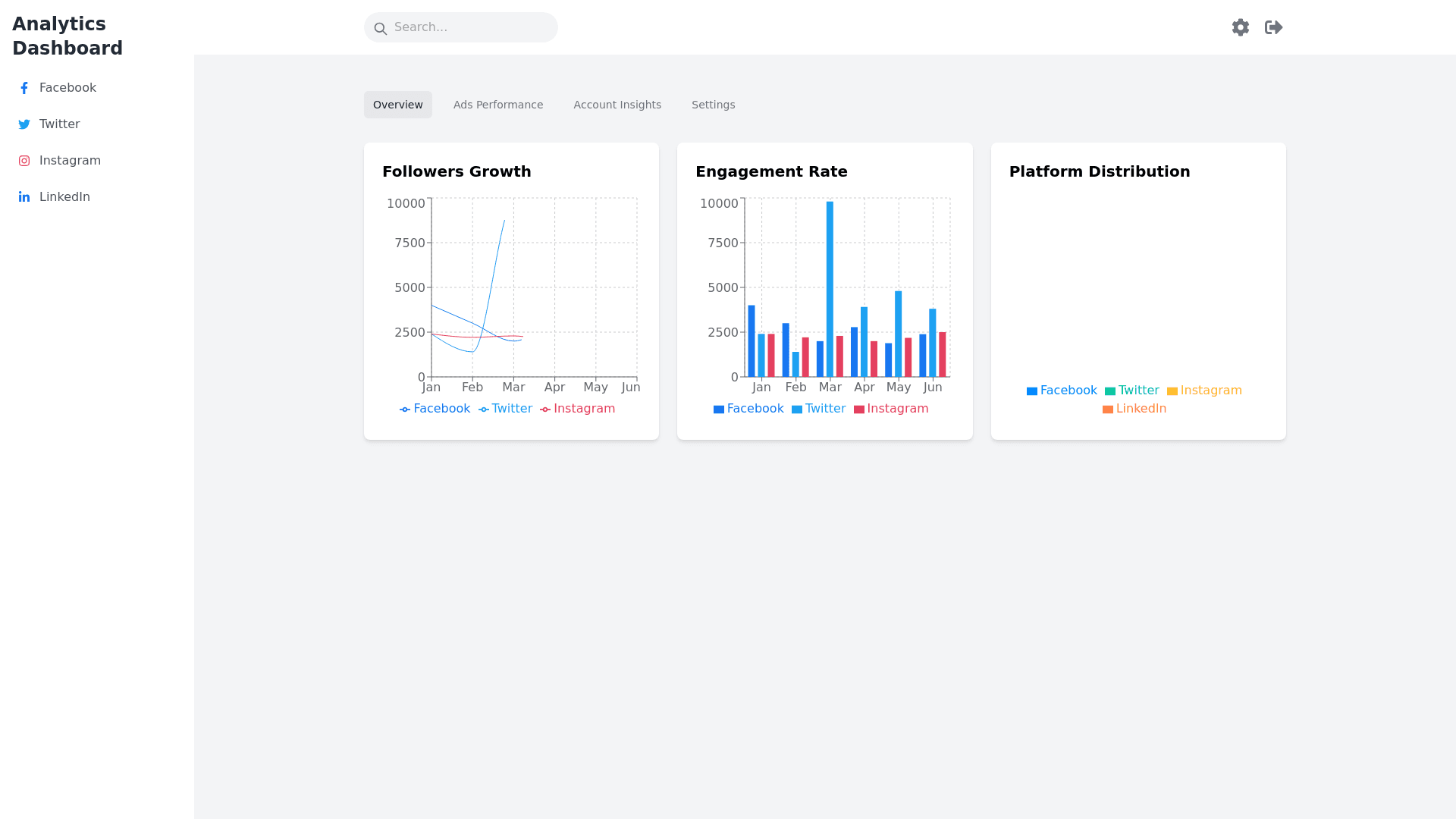This screenshot has height=819, width=1456.
Task: Focus the Search input field
Action: click(x=470, y=27)
